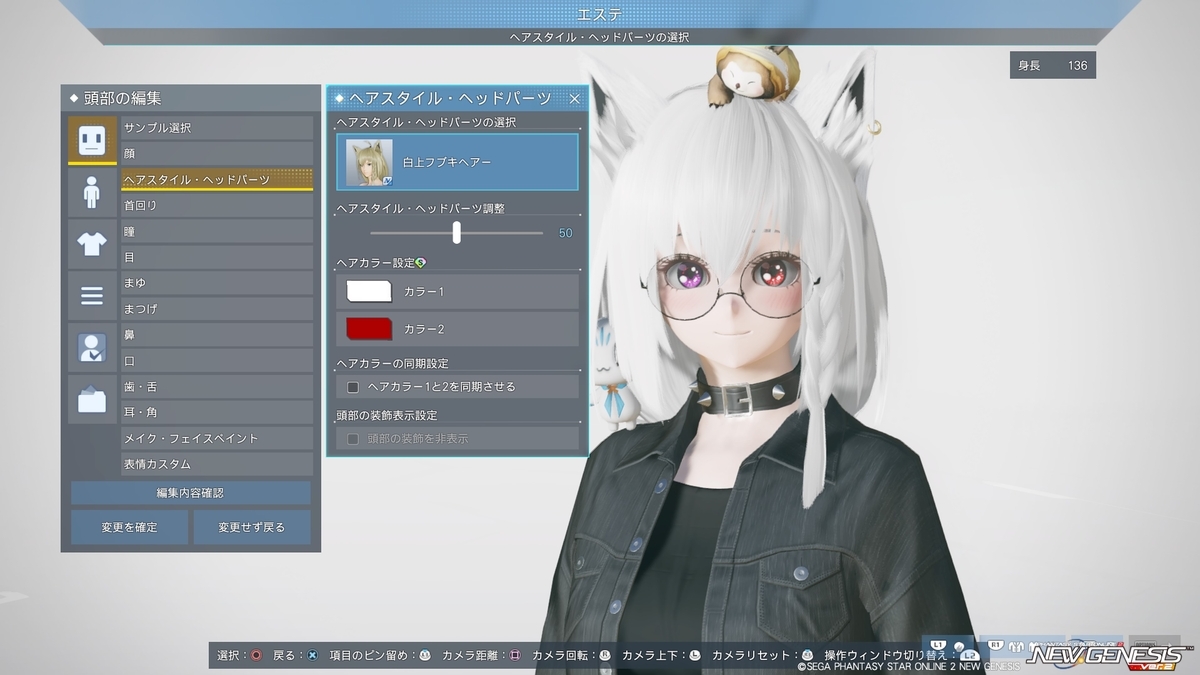This screenshot has height=675, width=1200.
Task: Select the head editing face icon
Action: 92,140
